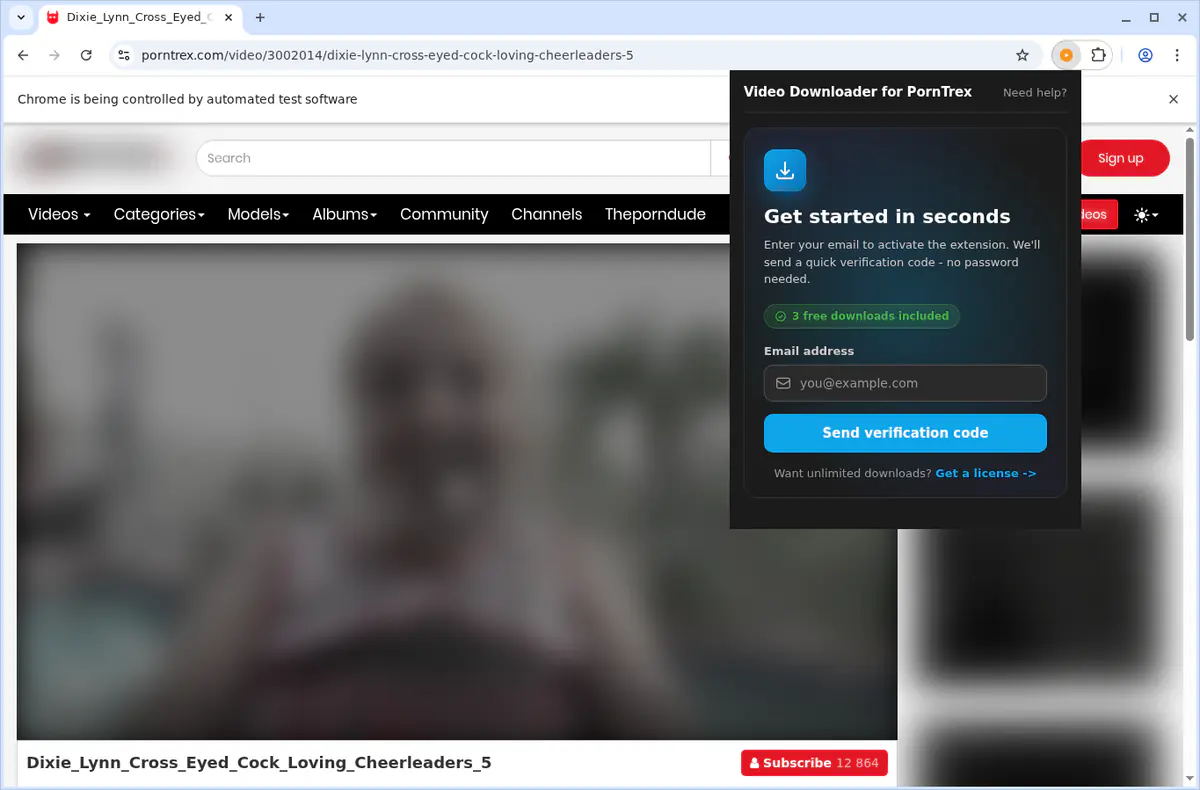Go back to the previous page
Screen dimensions: 1200x790
click(x=24, y=55)
